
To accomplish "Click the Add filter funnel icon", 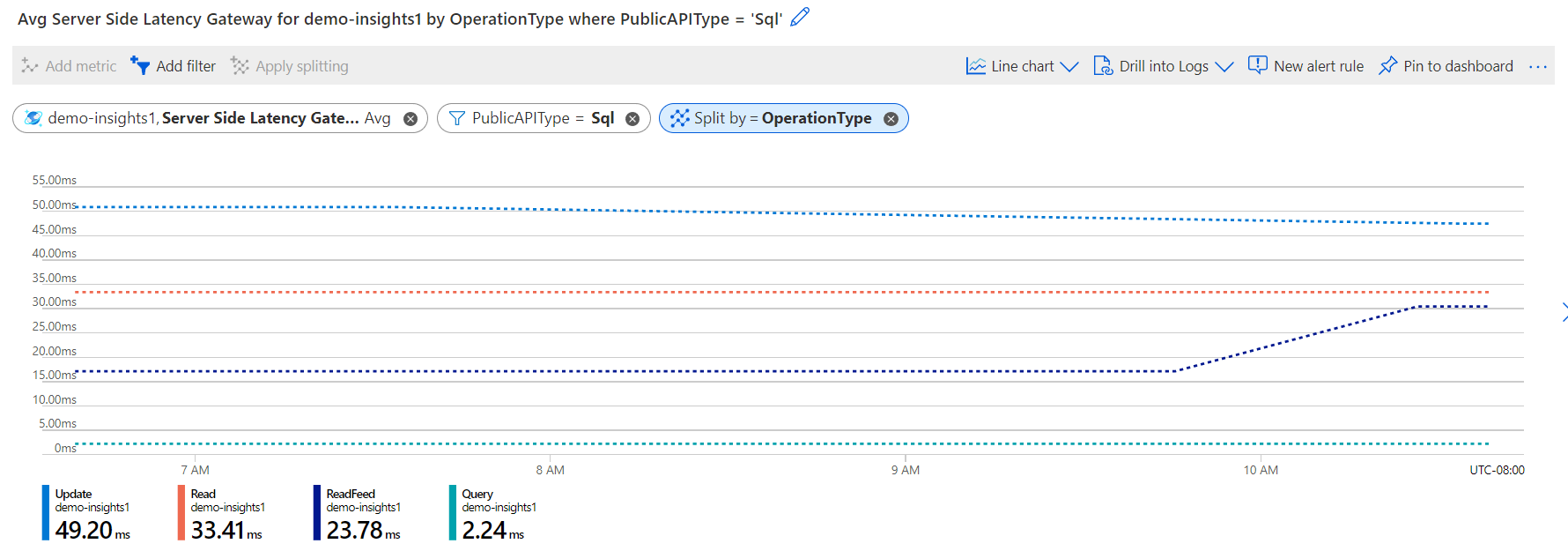I will (140, 65).
